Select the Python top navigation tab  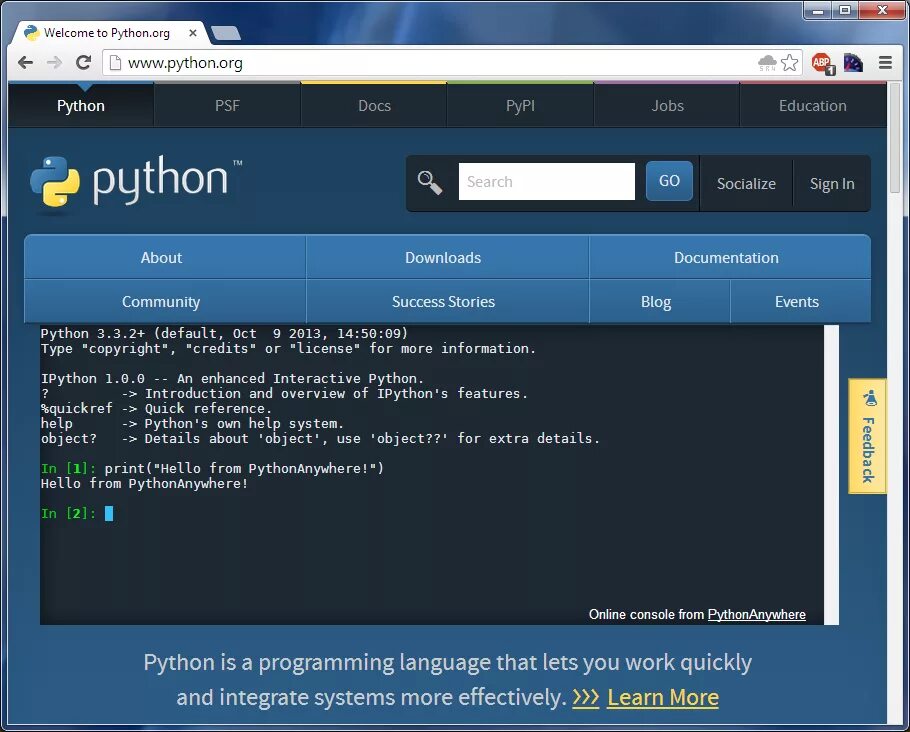click(x=81, y=106)
